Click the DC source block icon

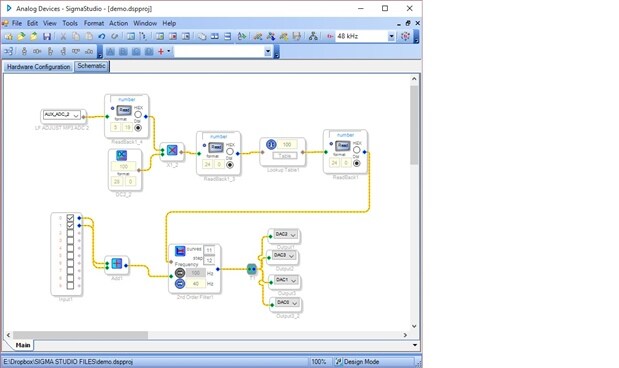point(121,155)
